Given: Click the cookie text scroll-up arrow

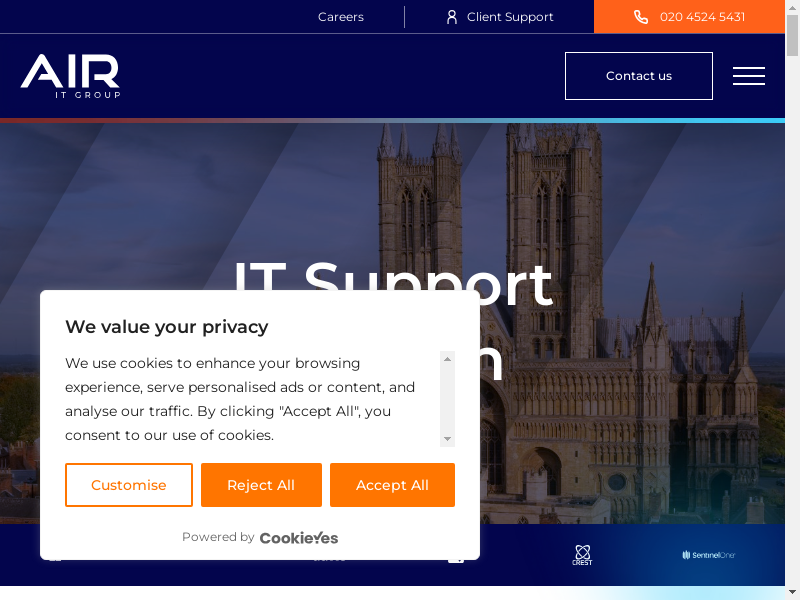Looking at the screenshot, I should 447,359.
